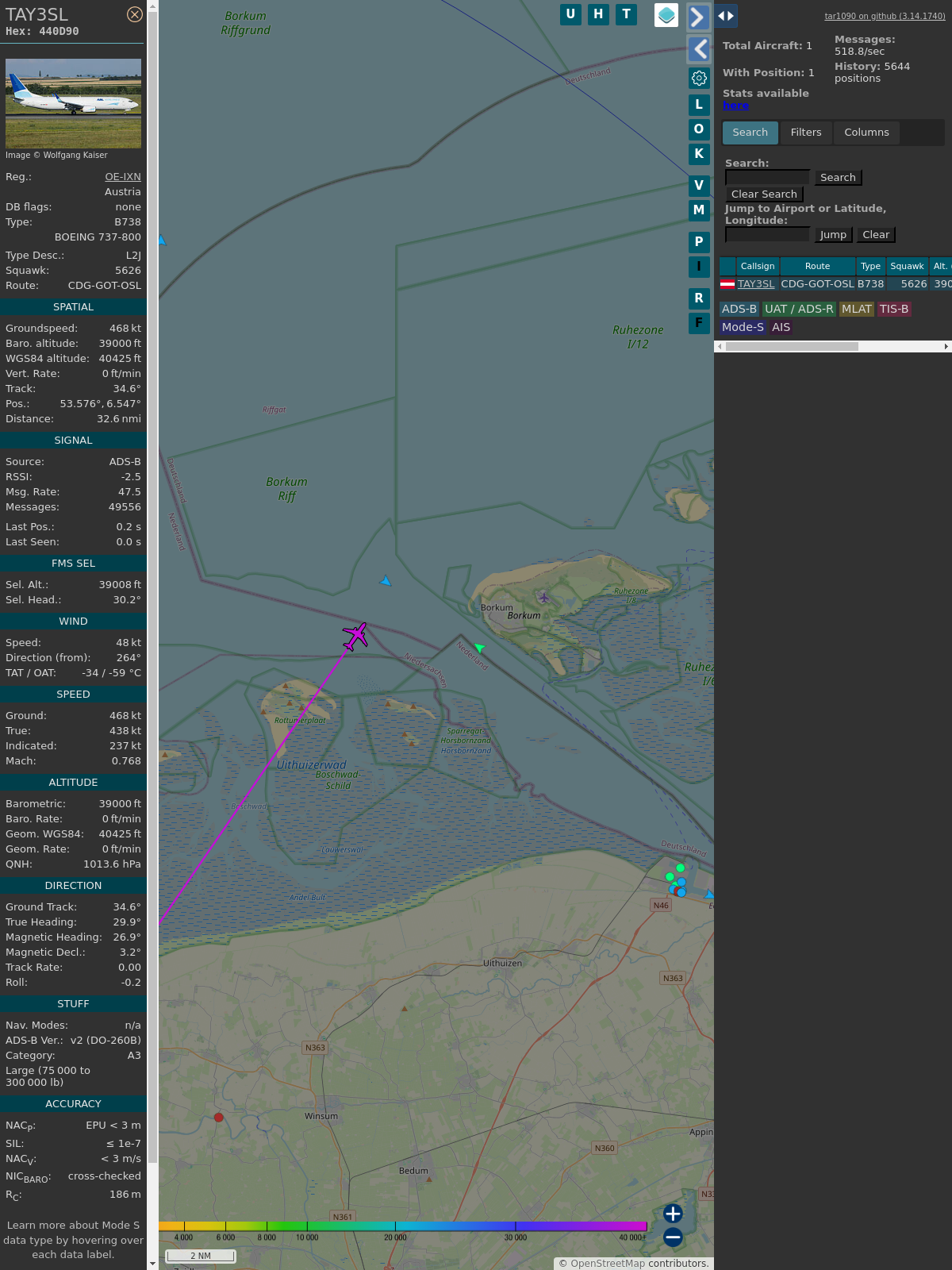Viewport: 952px width, 1270px height.
Task: Open the OE-IXN registration link
Action: 123,177
